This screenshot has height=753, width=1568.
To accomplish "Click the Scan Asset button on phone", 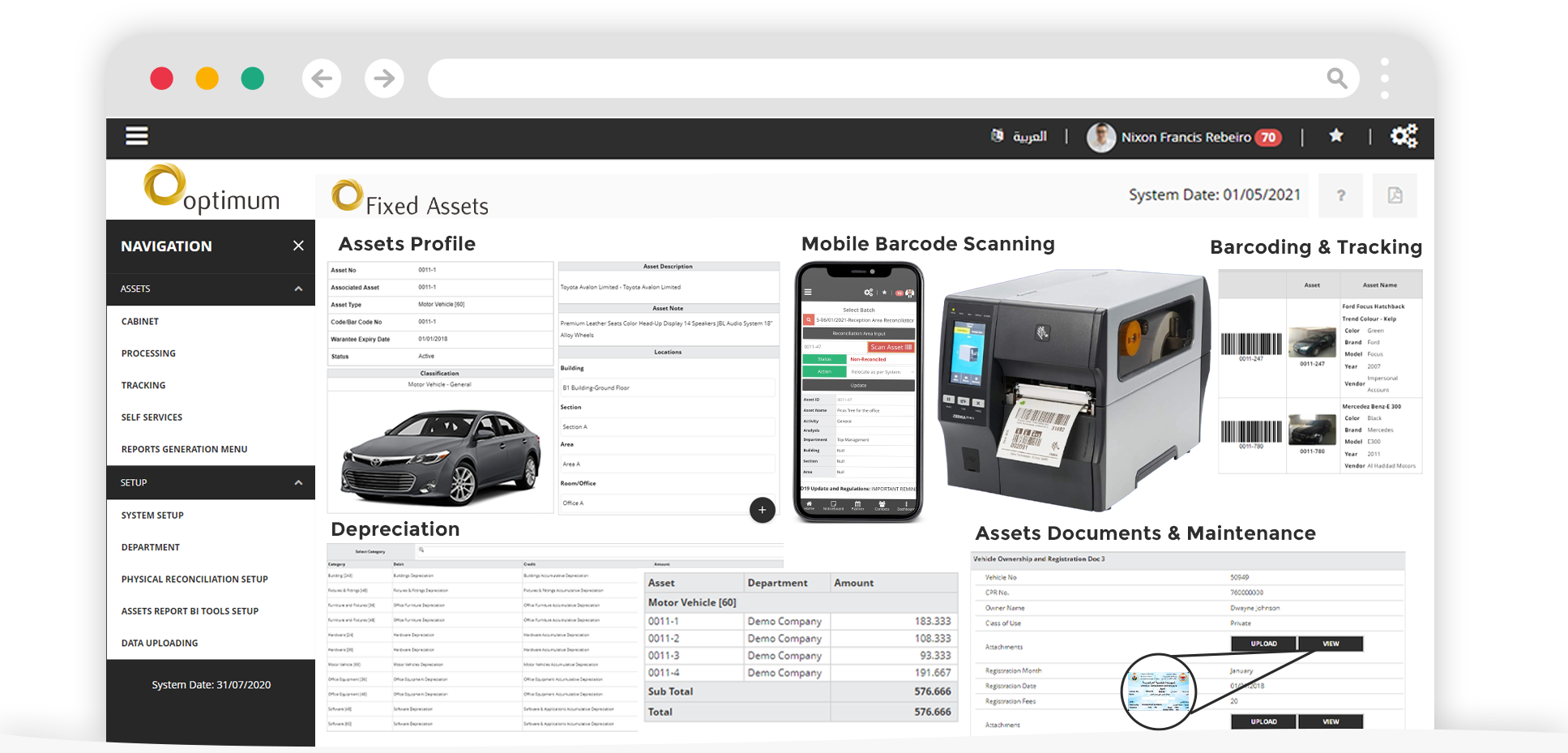I will 891,347.
